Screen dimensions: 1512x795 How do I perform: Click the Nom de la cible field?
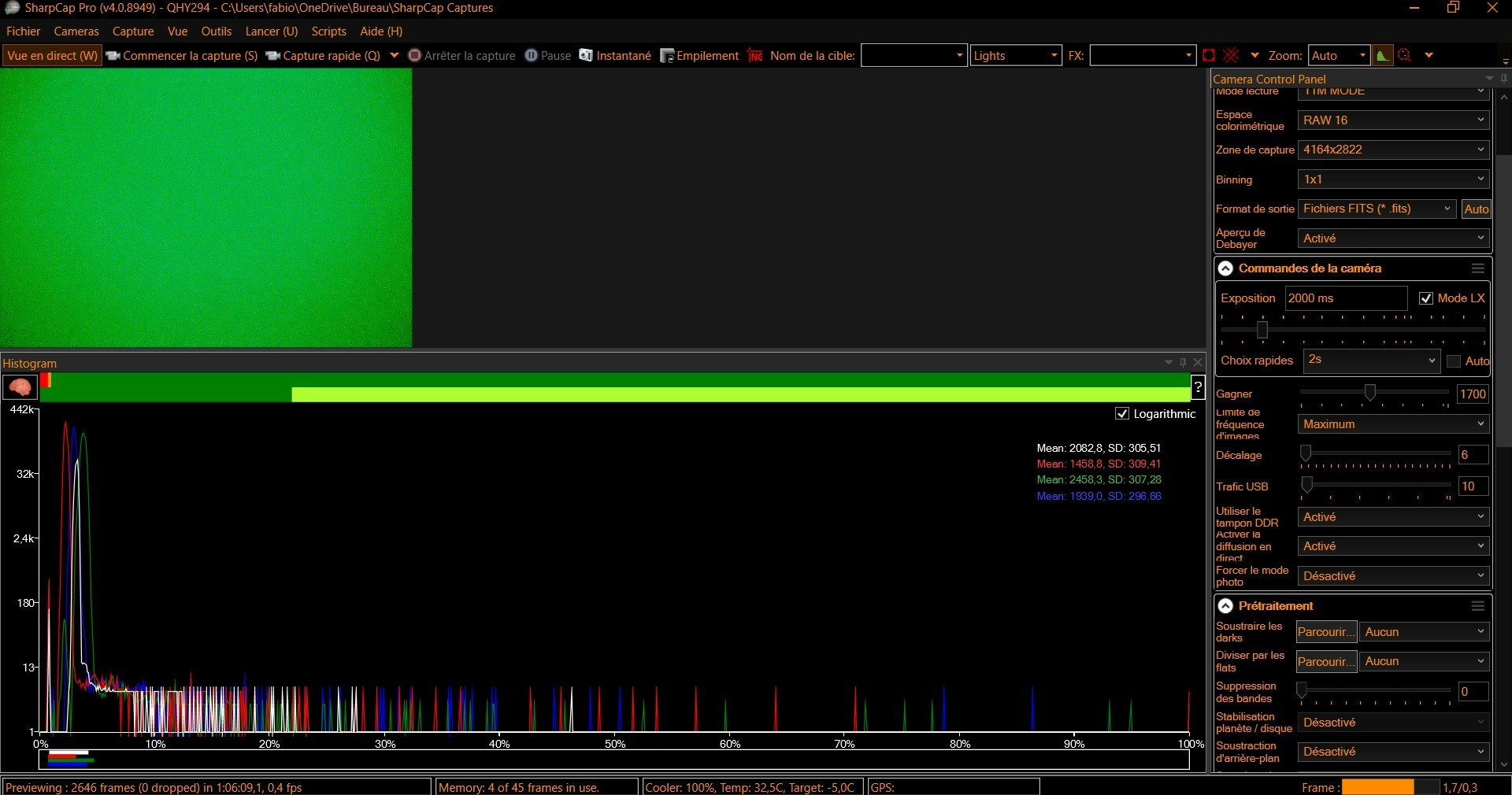913,55
